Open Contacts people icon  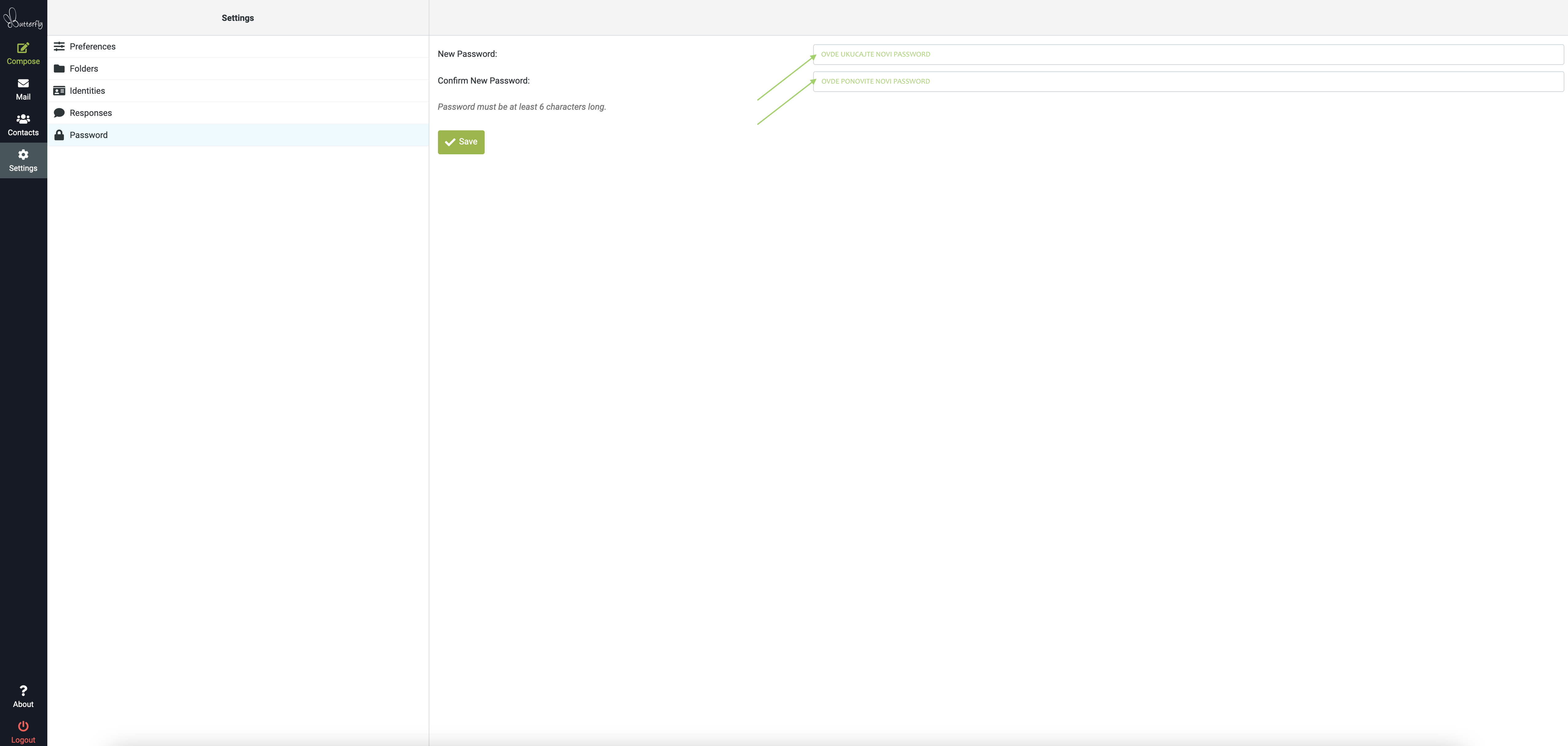coord(23,119)
